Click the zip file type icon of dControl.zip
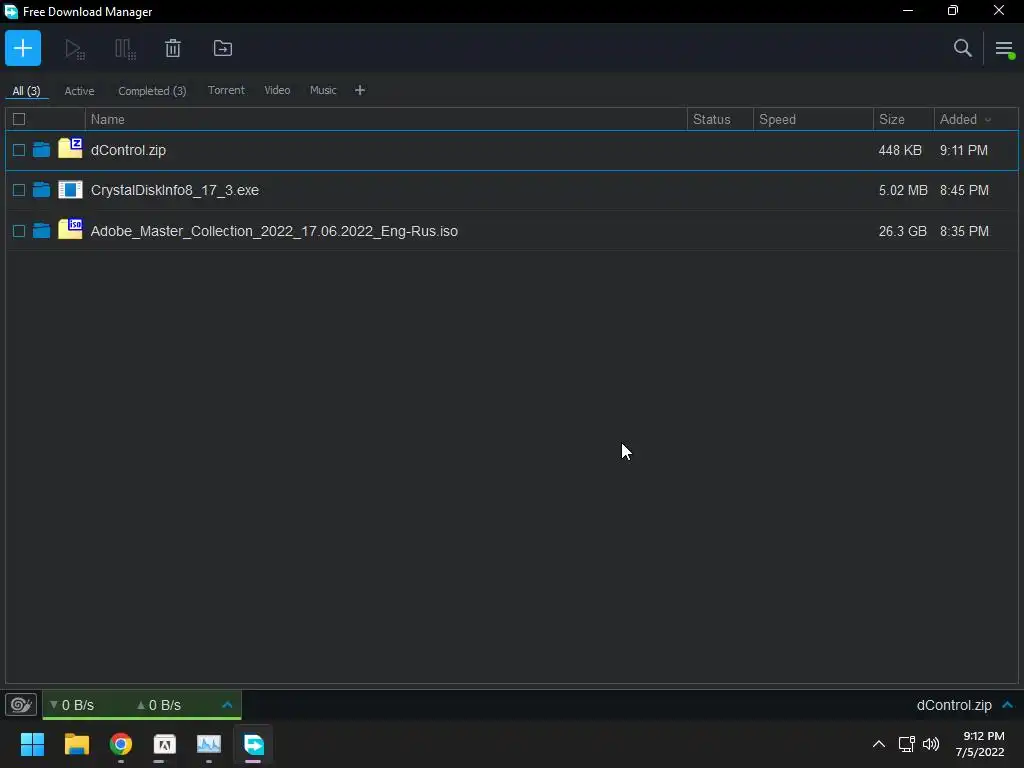The height and width of the screenshot is (768, 1024). coord(70,148)
